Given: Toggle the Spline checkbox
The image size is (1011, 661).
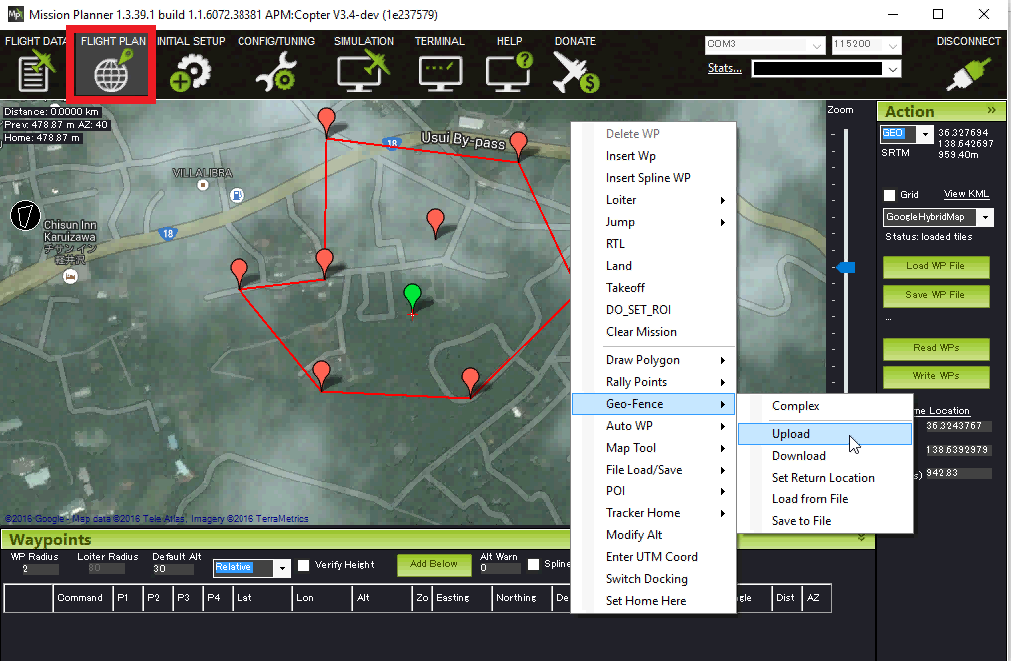Looking at the screenshot, I should coord(534,565).
